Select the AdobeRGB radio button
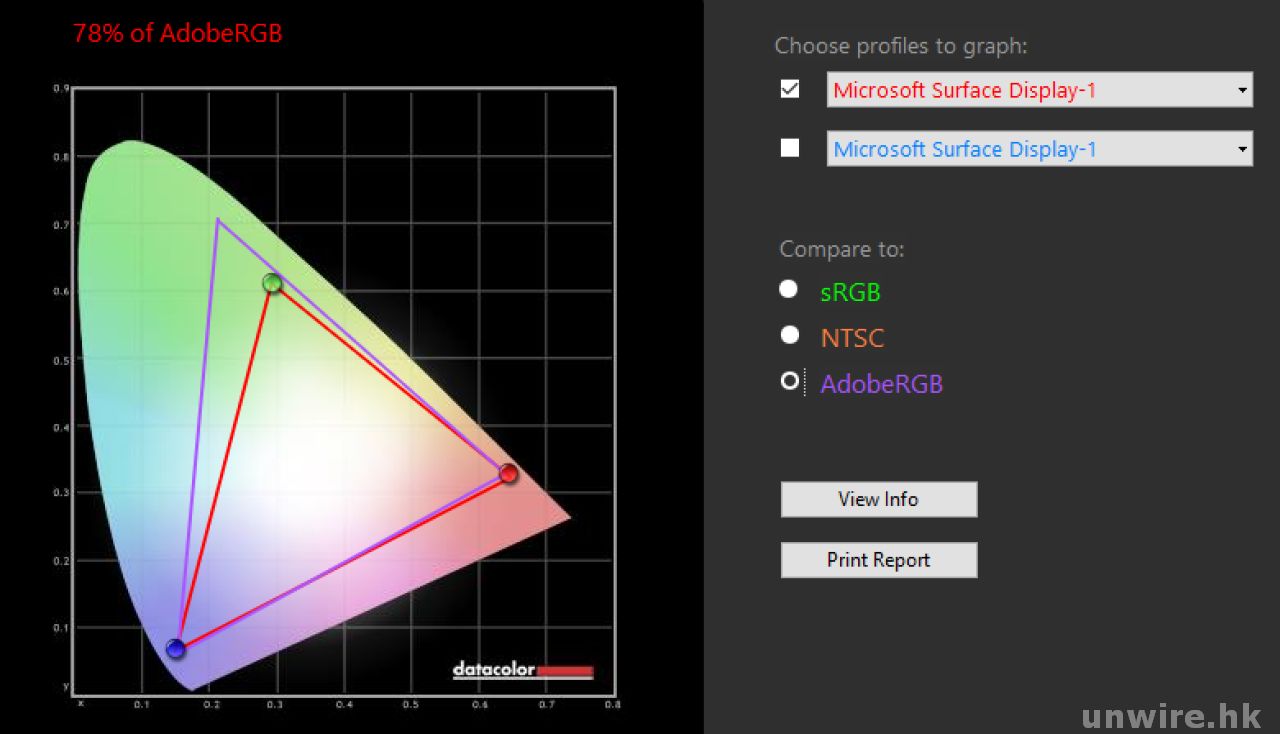 point(790,381)
